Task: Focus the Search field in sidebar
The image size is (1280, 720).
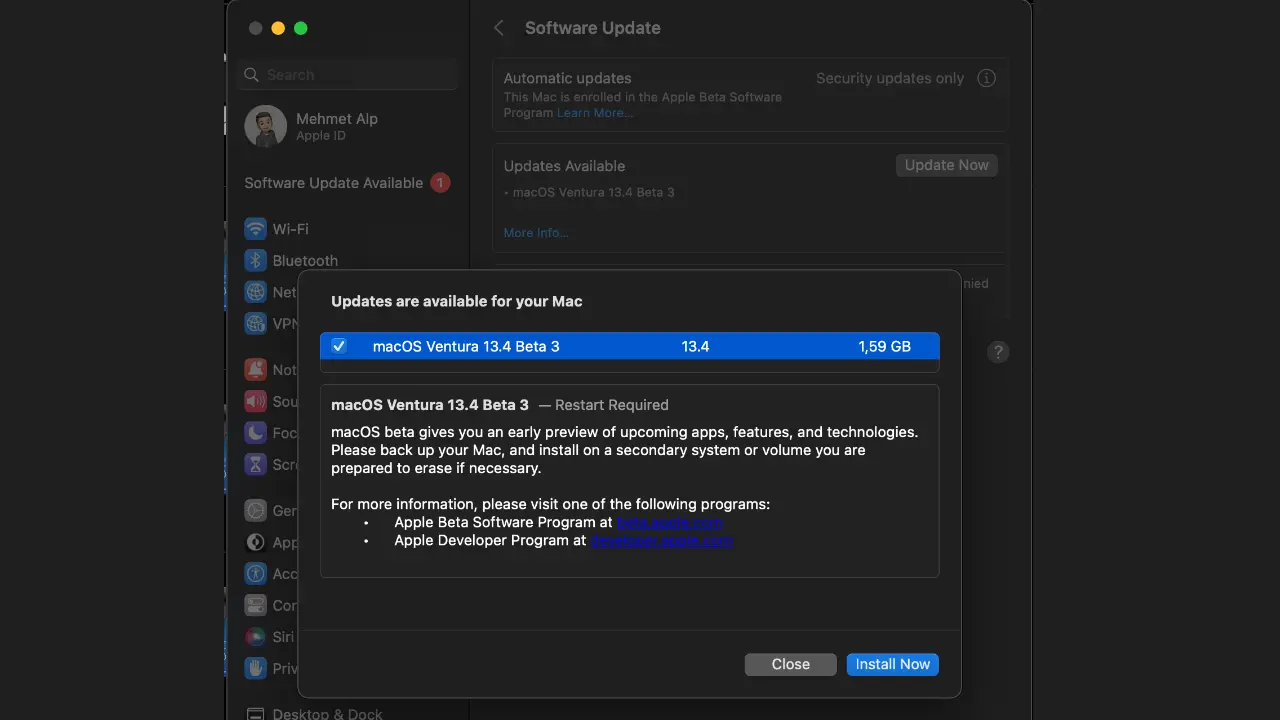Action: (x=348, y=75)
